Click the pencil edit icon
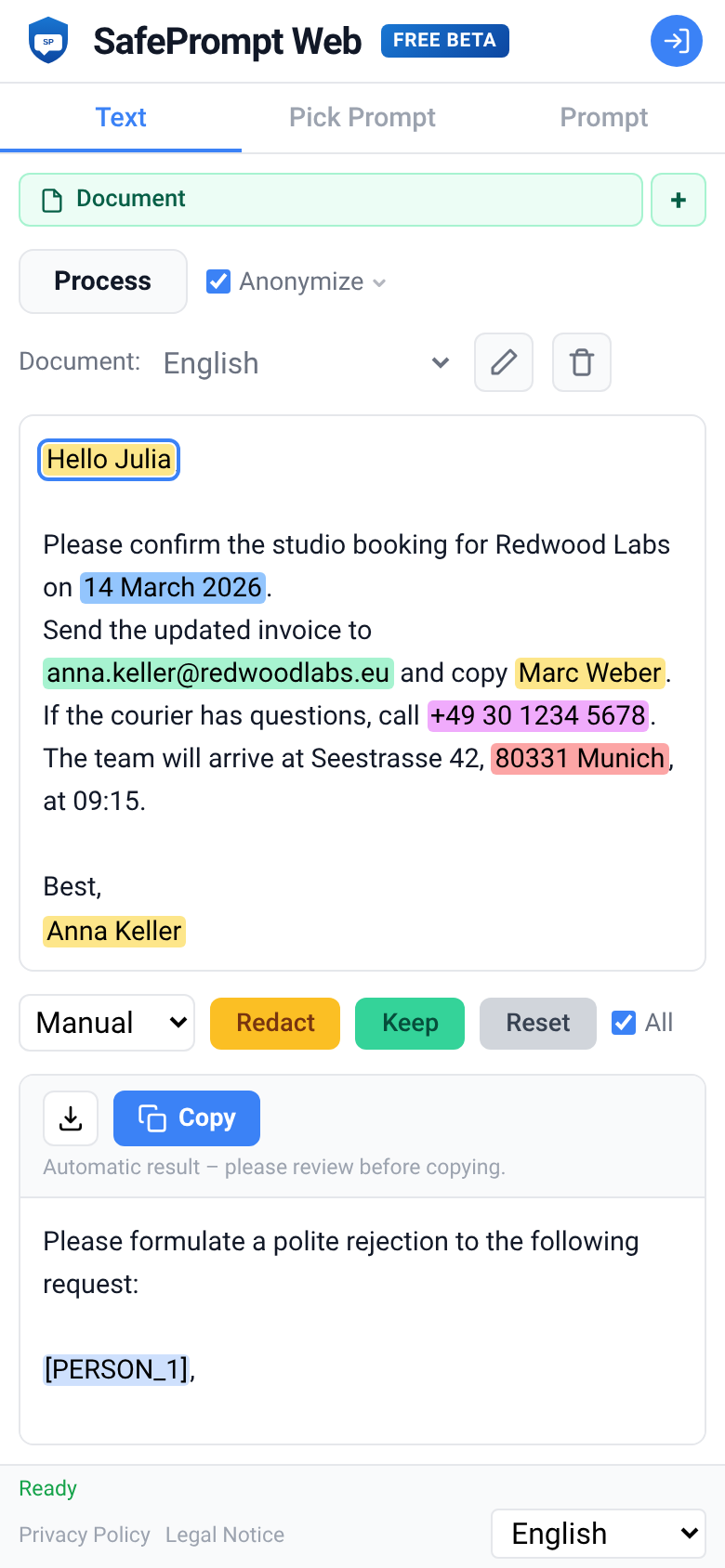The image size is (725, 1568). [504, 362]
